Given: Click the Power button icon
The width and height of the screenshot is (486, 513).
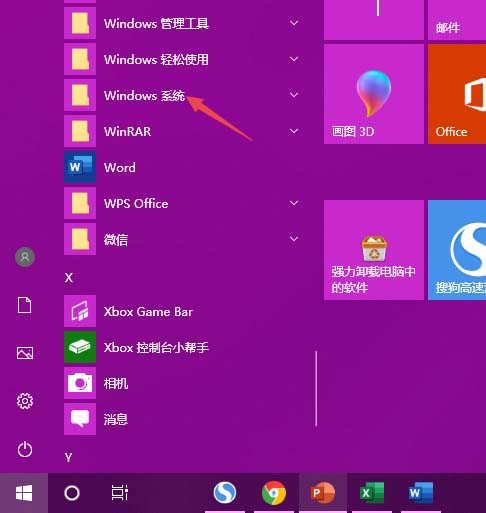Looking at the screenshot, I should pos(25,449).
